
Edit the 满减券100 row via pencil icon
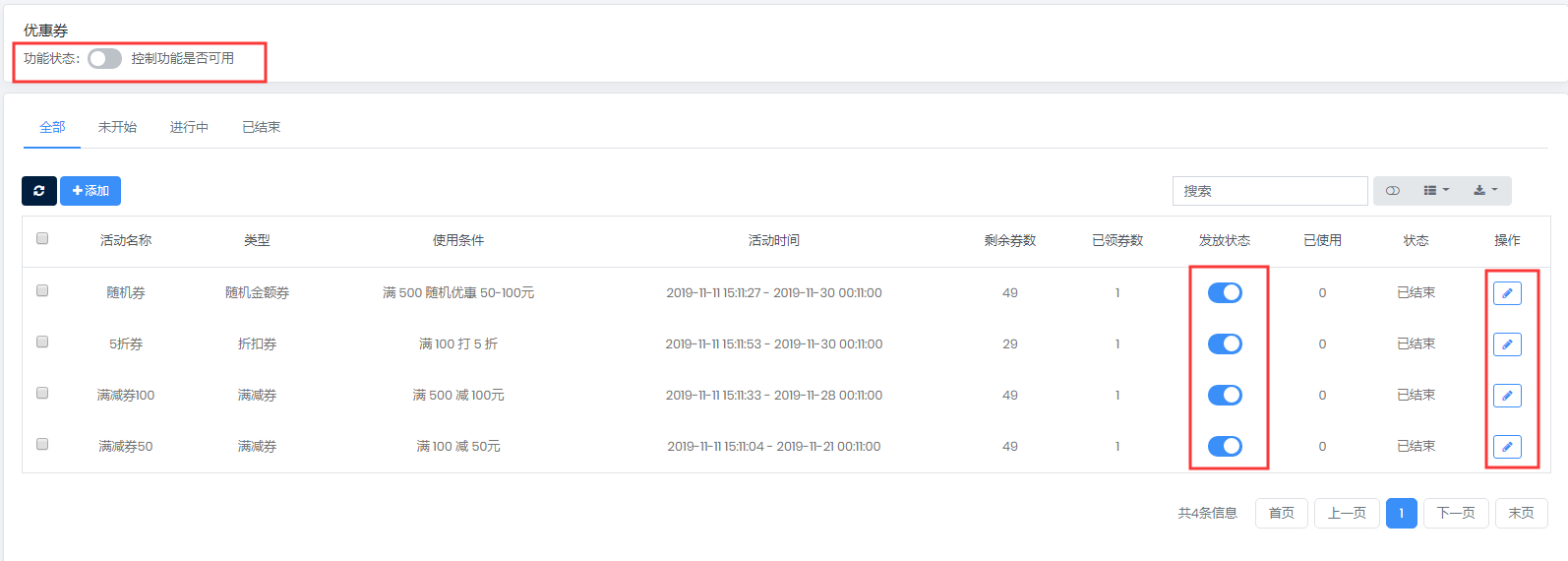[x=1507, y=396]
